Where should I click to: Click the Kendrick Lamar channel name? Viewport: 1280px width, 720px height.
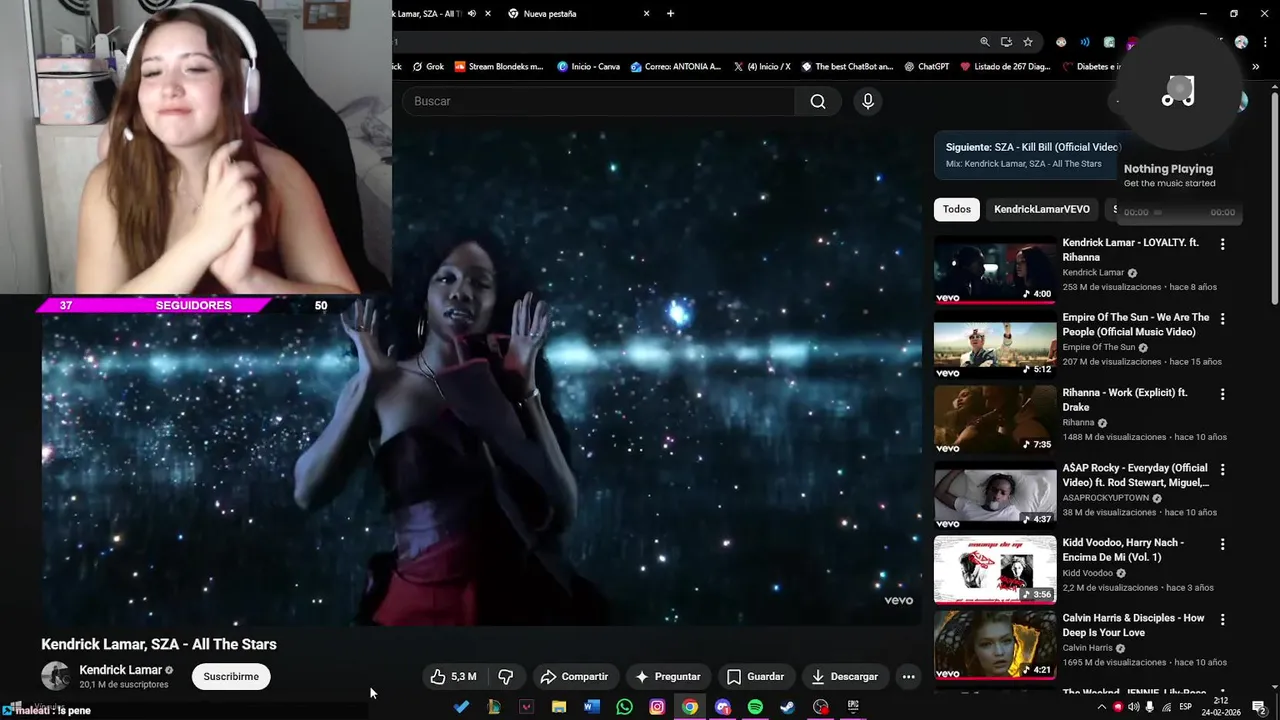tap(120, 670)
